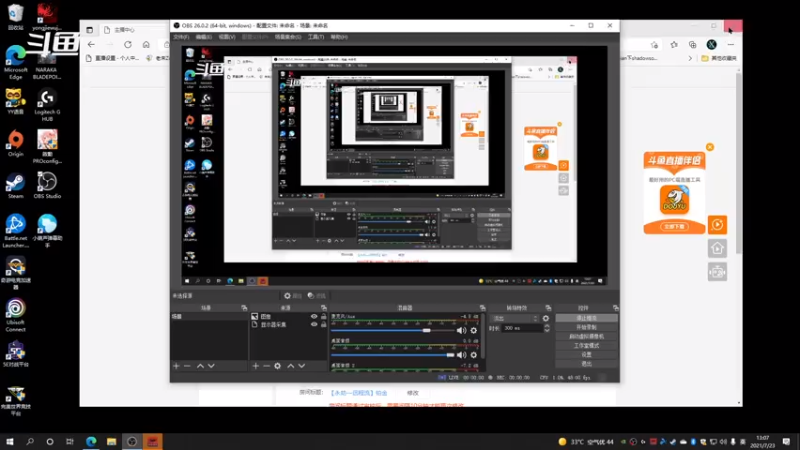Adjust the 麦克风/Aux volume slider
This screenshot has width=800, height=450.
[392, 331]
